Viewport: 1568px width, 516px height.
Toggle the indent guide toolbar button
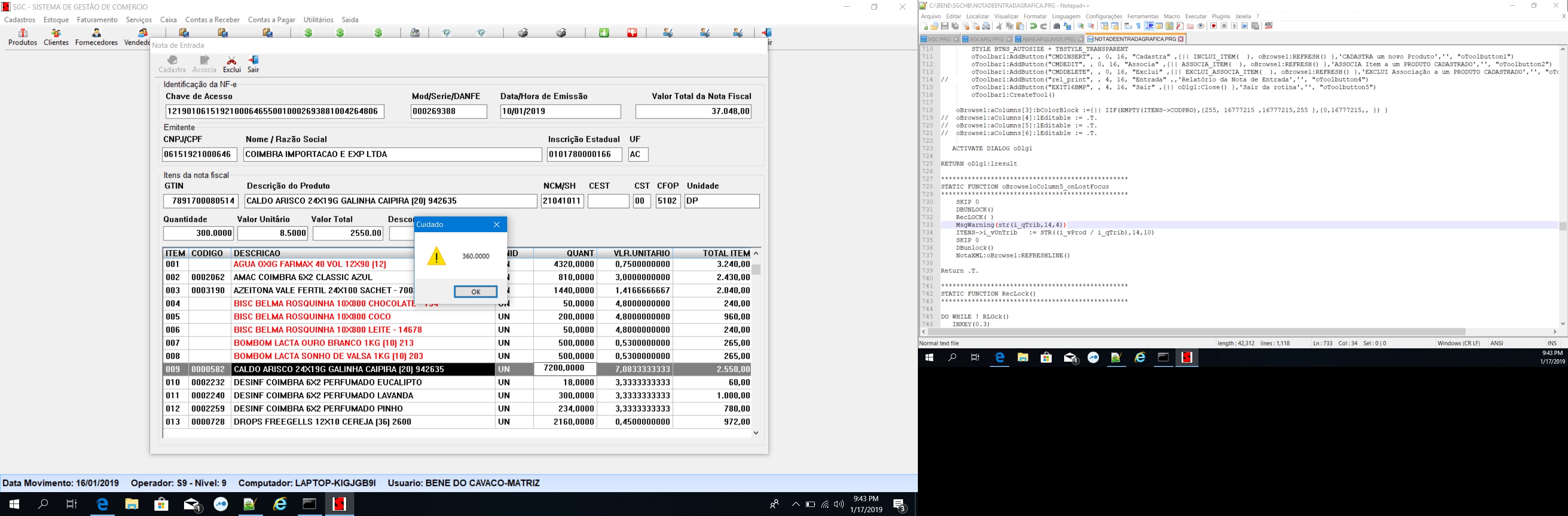coord(1149,26)
